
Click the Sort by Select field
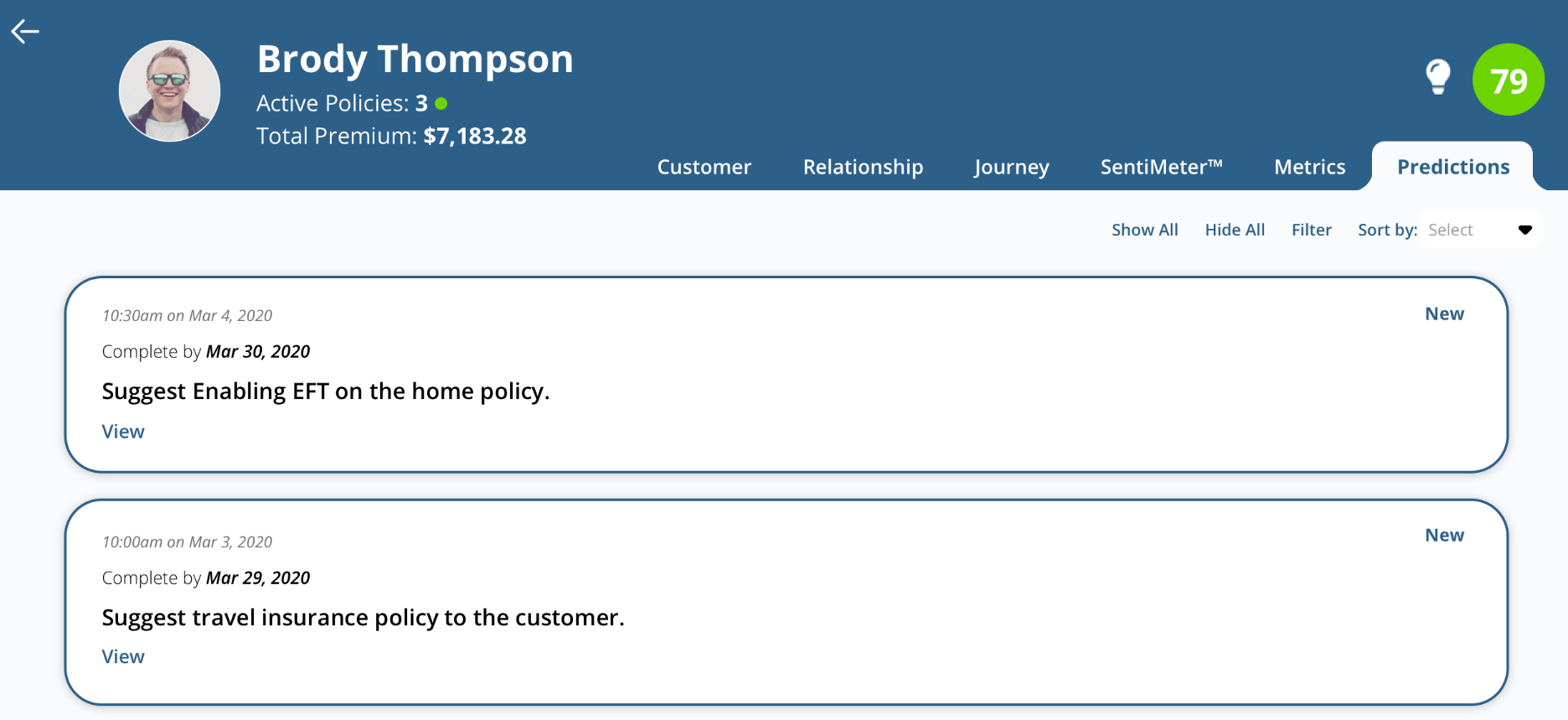click(x=1466, y=231)
